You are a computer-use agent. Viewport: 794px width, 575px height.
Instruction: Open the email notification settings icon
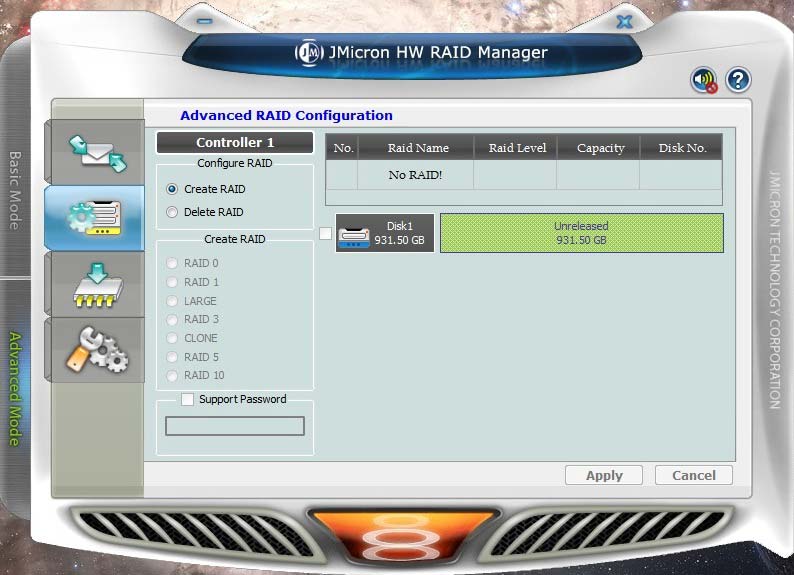point(96,150)
